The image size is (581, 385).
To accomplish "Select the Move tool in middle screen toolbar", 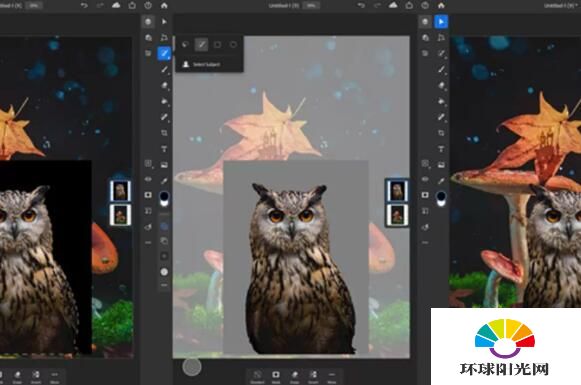I will click(x=164, y=21).
